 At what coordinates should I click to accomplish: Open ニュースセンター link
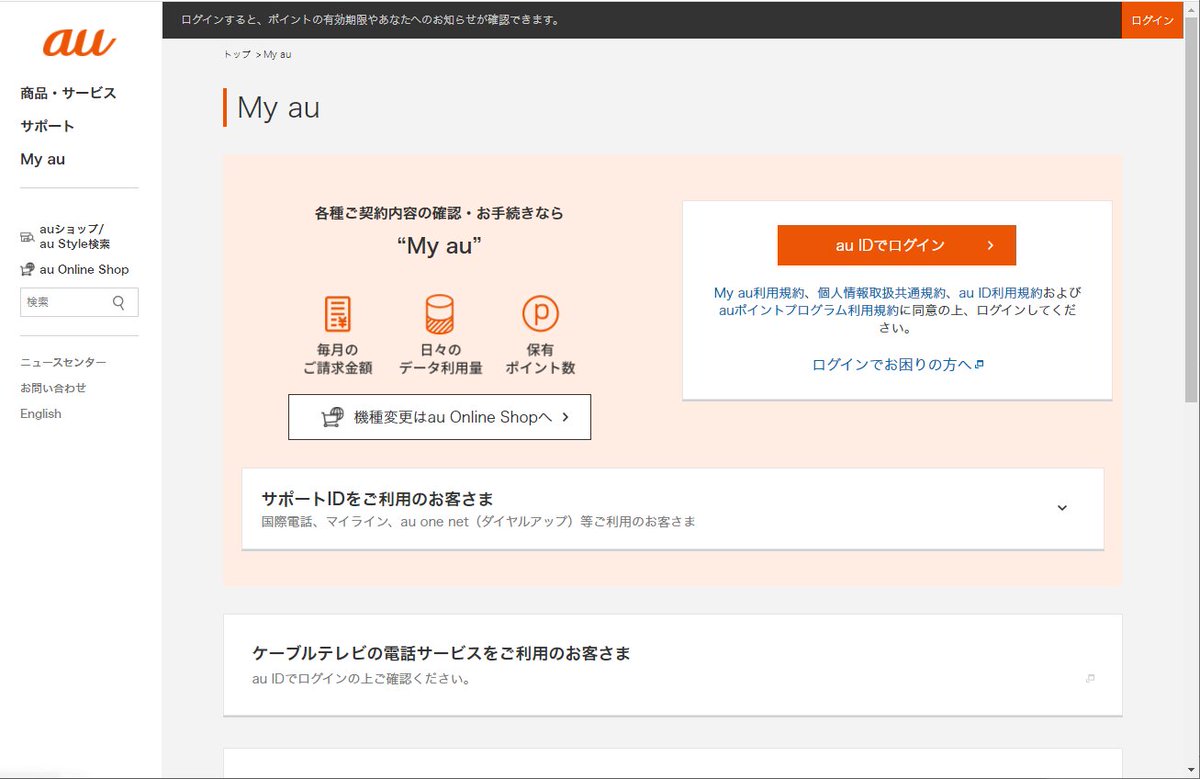click(63, 362)
